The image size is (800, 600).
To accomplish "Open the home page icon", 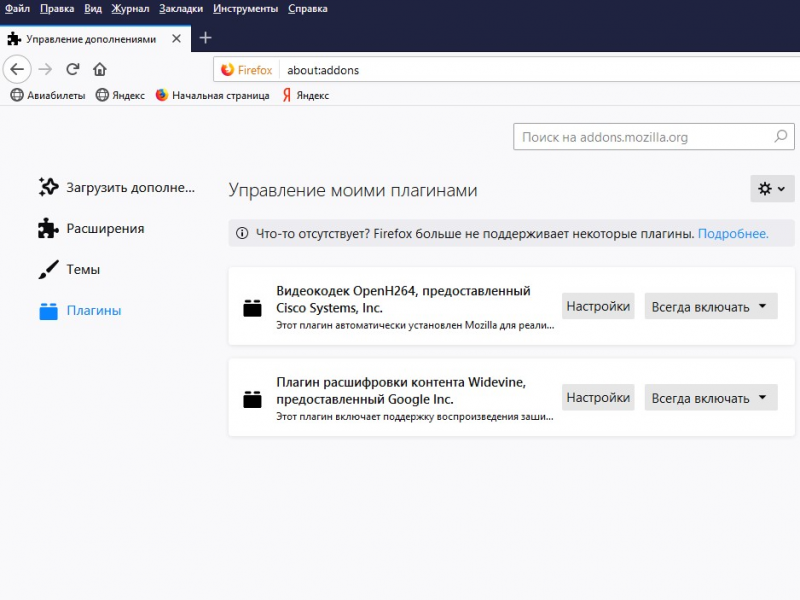I will pos(99,70).
